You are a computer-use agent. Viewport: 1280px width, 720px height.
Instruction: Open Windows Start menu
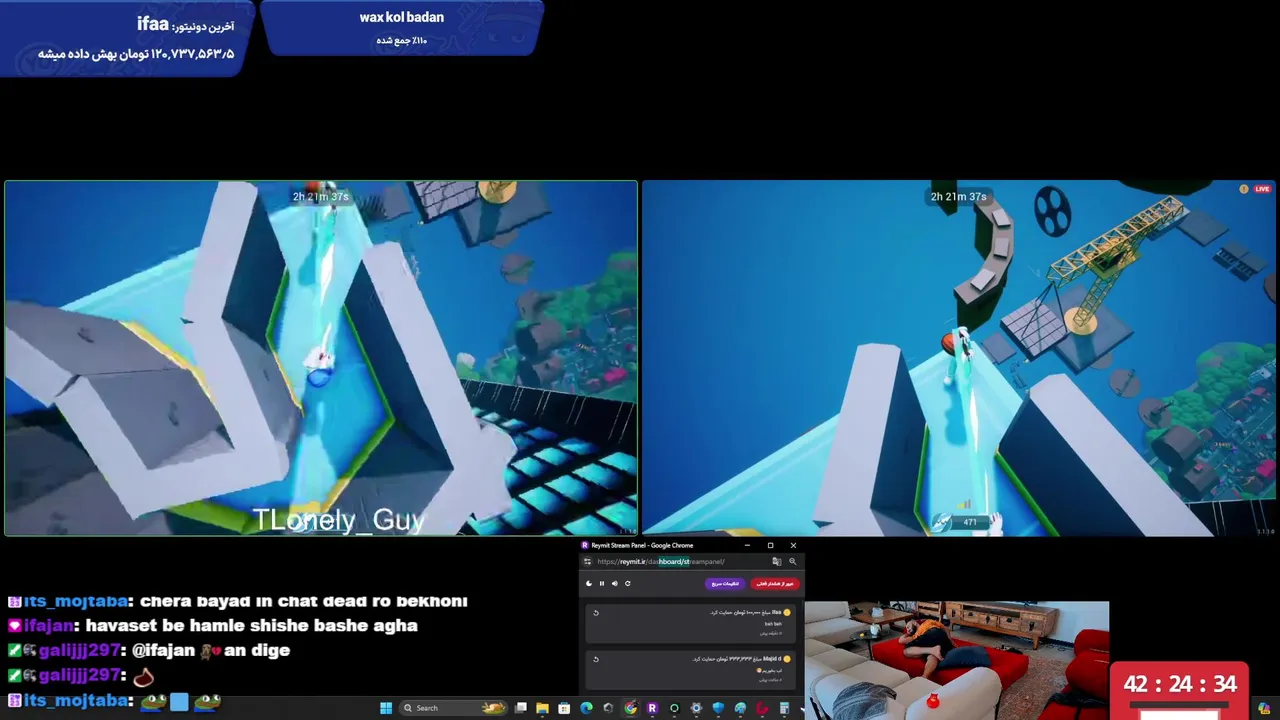386,708
